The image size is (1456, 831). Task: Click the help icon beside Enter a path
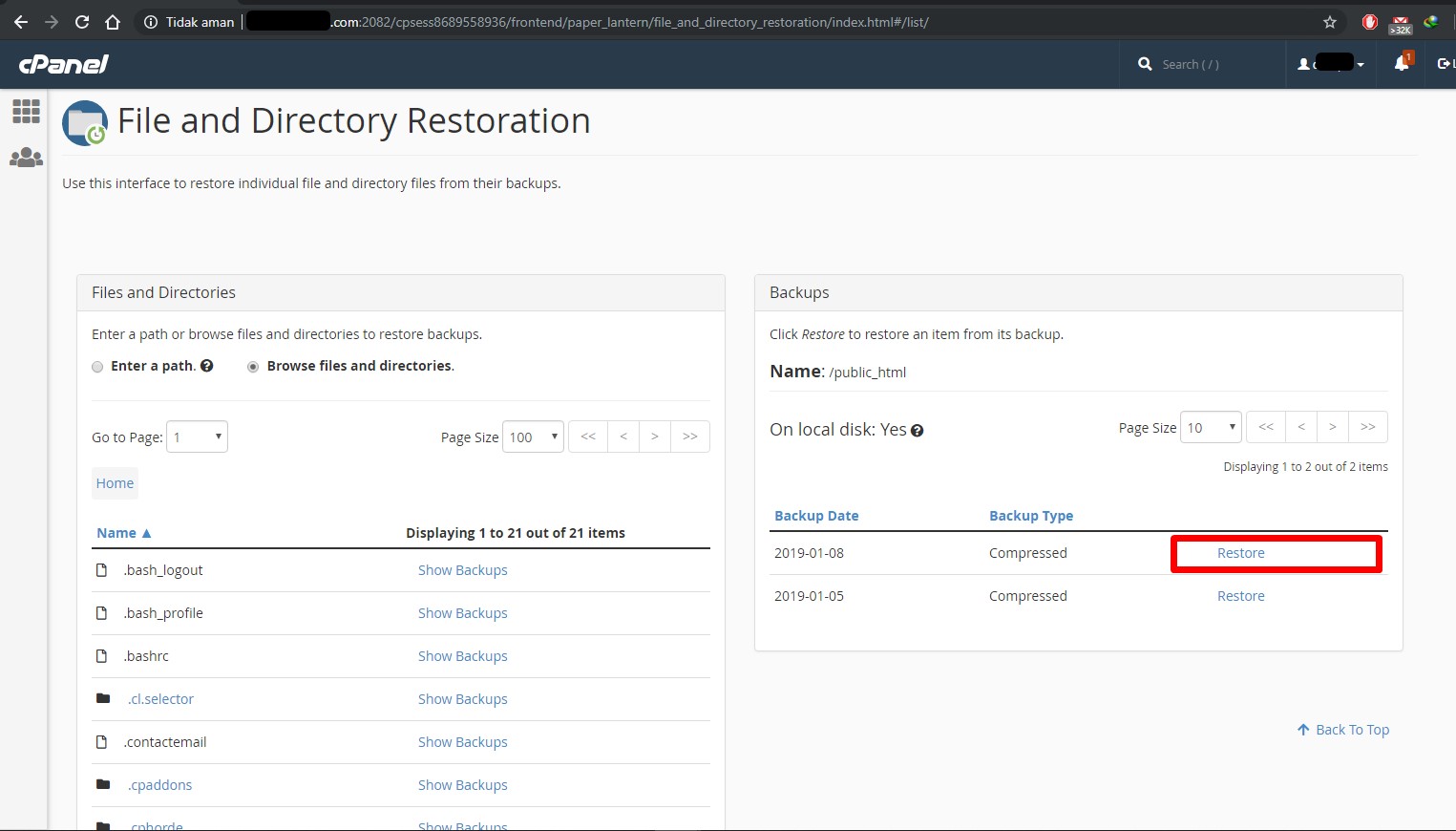coord(207,366)
